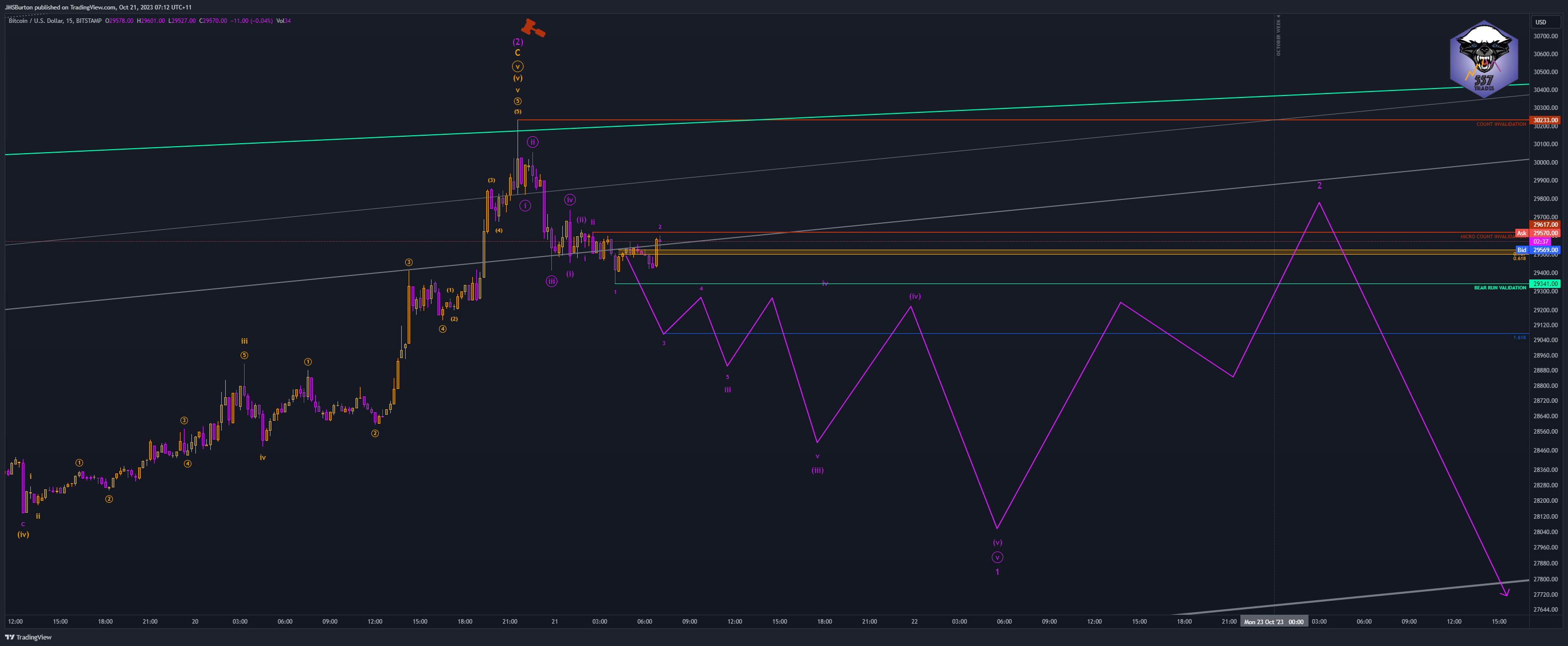Click the blue 1.618 Fibonacci level label
This screenshot has height=646, width=1568.
click(1519, 337)
